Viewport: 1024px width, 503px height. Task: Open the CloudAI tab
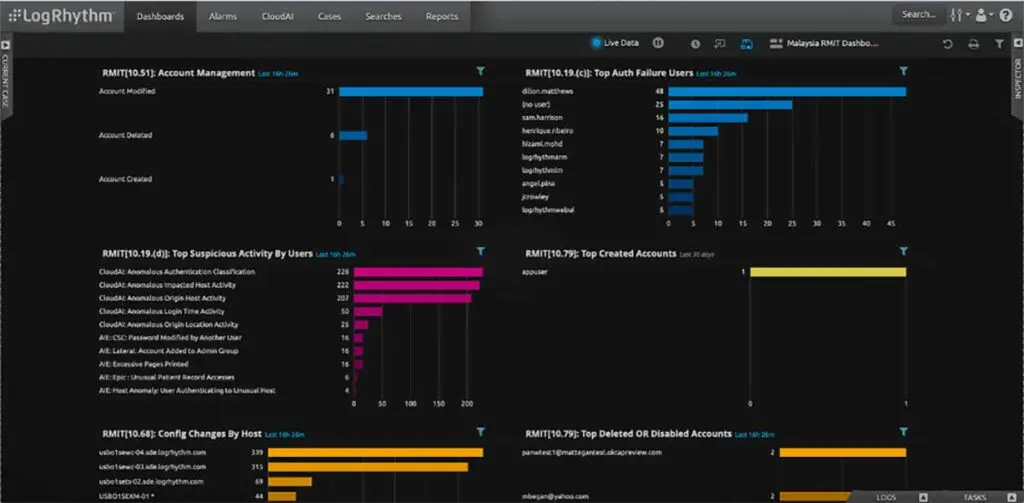tap(276, 16)
